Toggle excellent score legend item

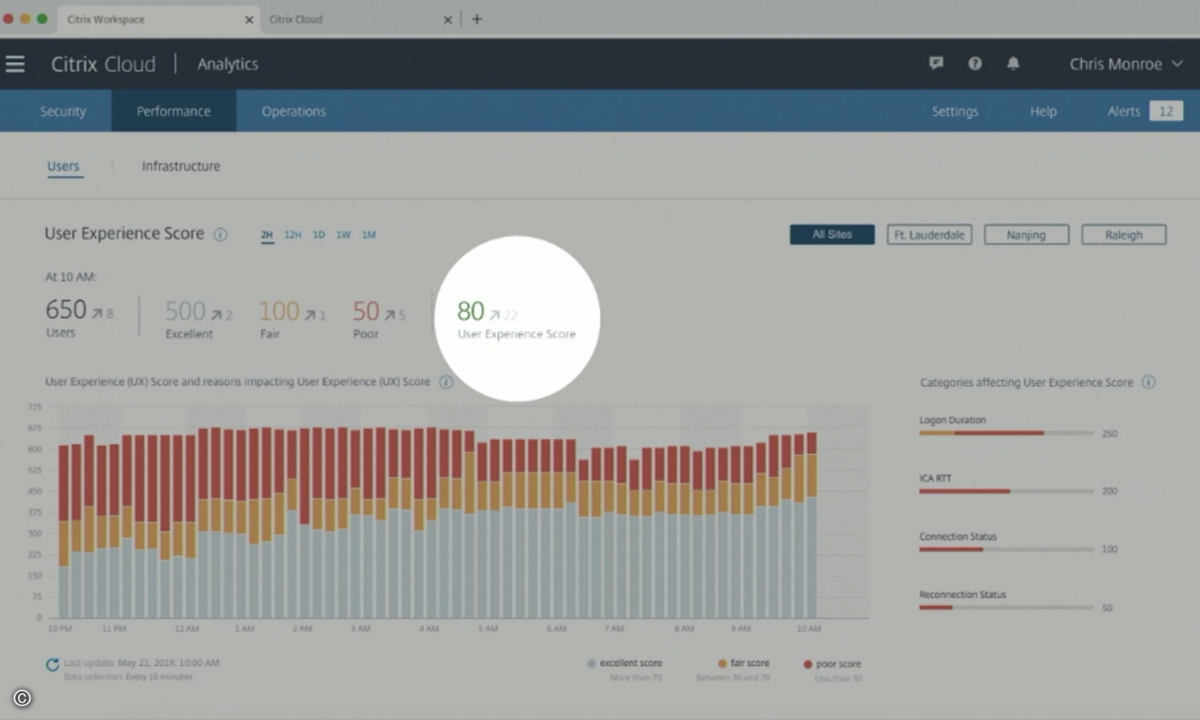tap(625, 663)
